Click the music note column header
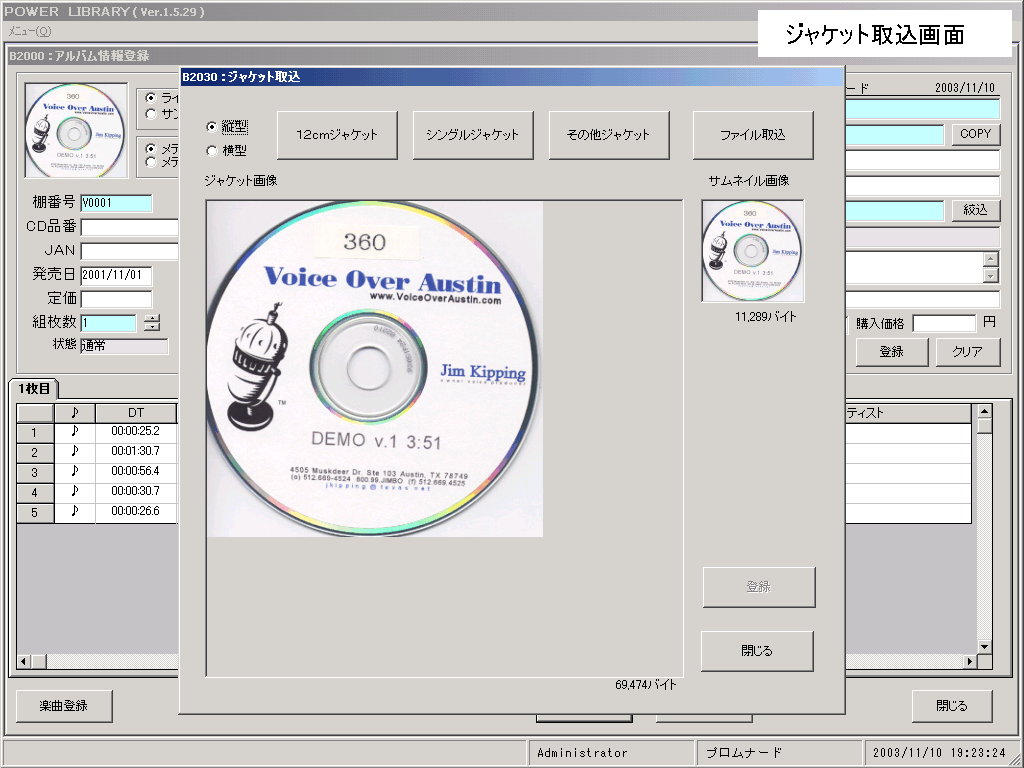 coord(74,413)
